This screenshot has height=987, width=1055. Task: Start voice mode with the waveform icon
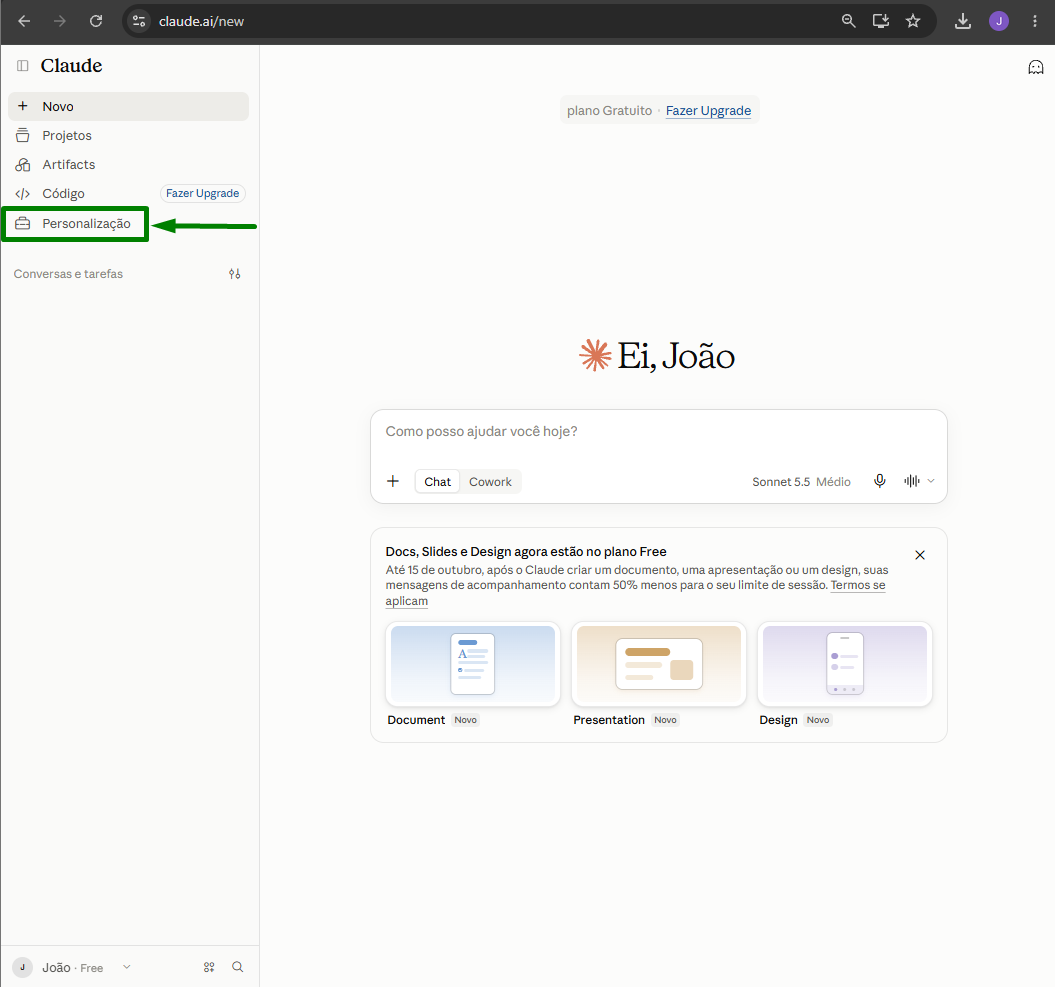click(x=912, y=481)
